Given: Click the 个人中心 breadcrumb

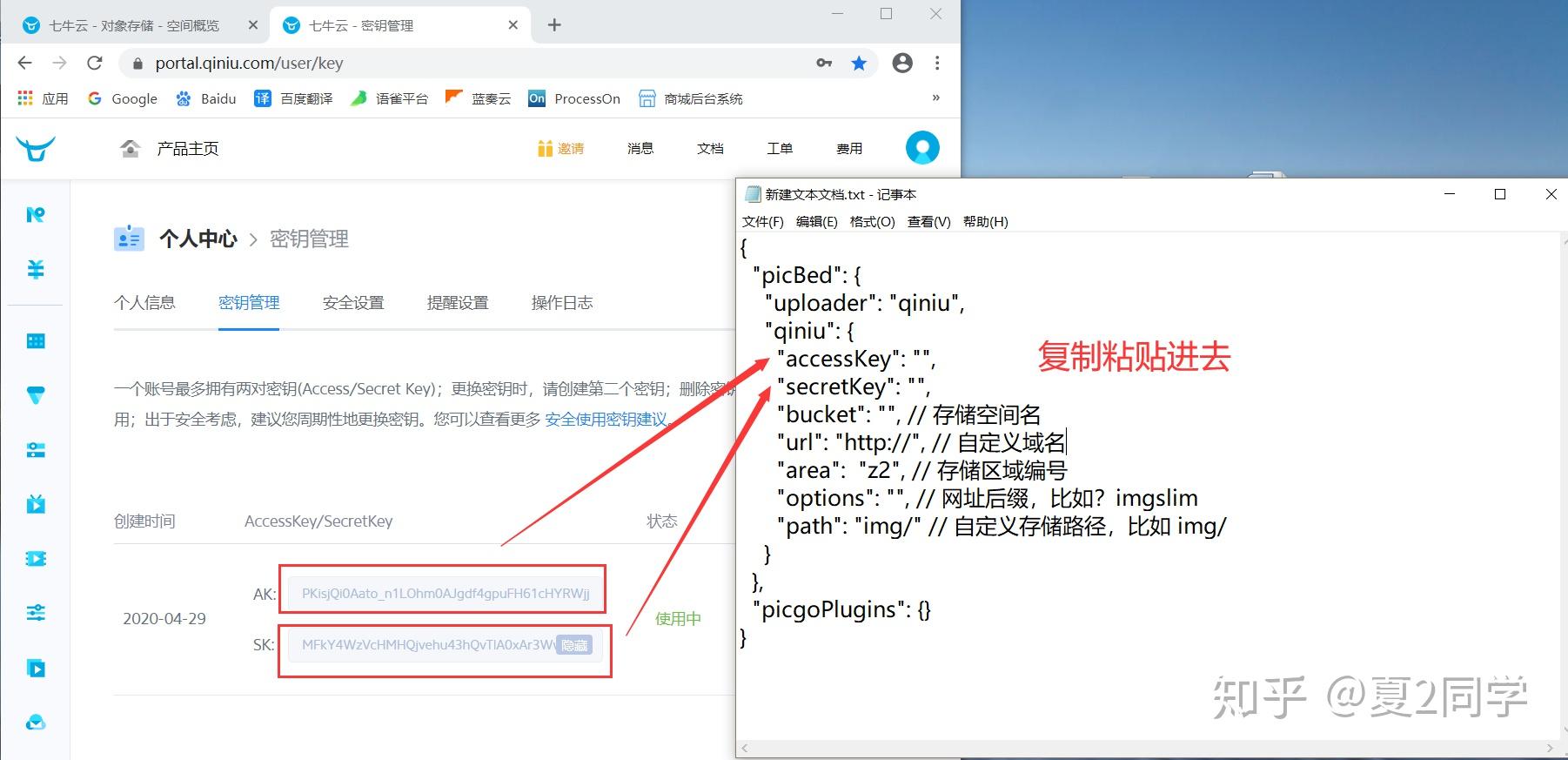Looking at the screenshot, I should (x=198, y=239).
